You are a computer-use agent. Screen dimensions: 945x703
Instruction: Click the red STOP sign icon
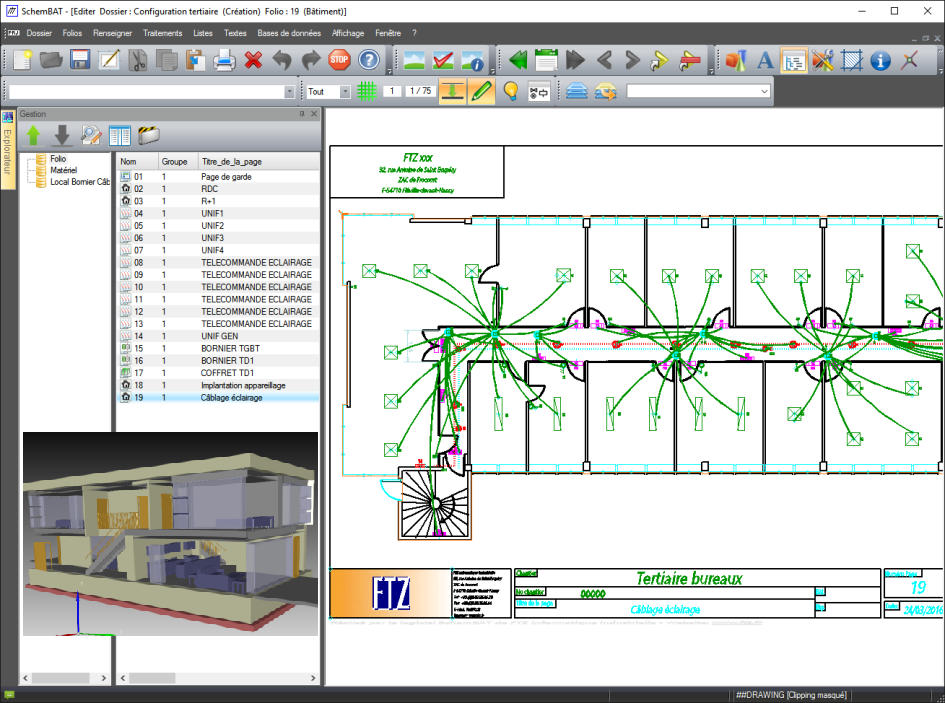click(x=339, y=60)
